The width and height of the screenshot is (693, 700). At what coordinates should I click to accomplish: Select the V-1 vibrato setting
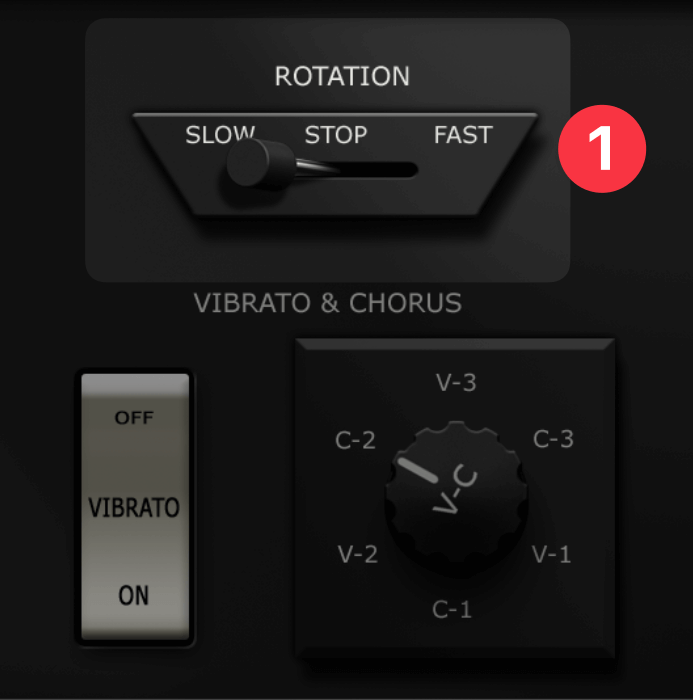click(x=551, y=554)
